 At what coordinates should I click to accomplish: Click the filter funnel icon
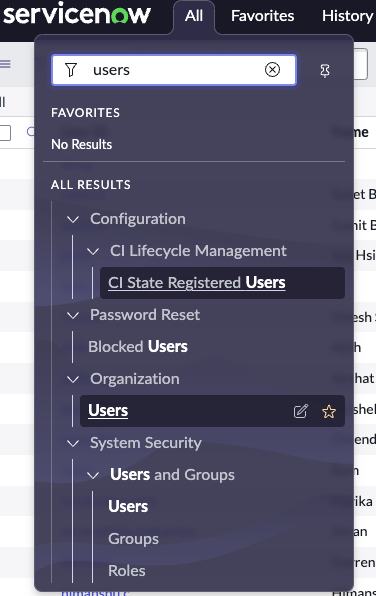pyautogui.click(x=71, y=70)
